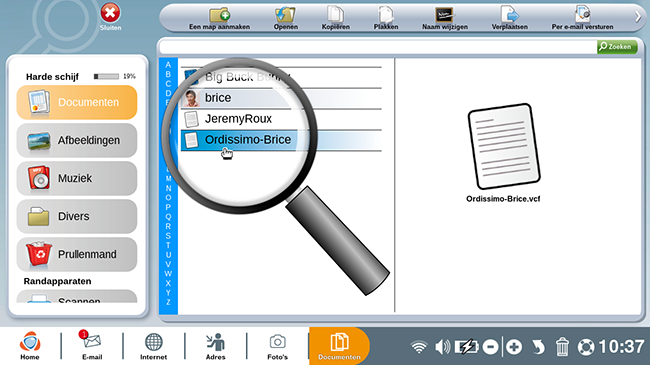Screen dimensions: 650x365
Task: Copy file with the Kopiëren icon
Action: (335, 14)
